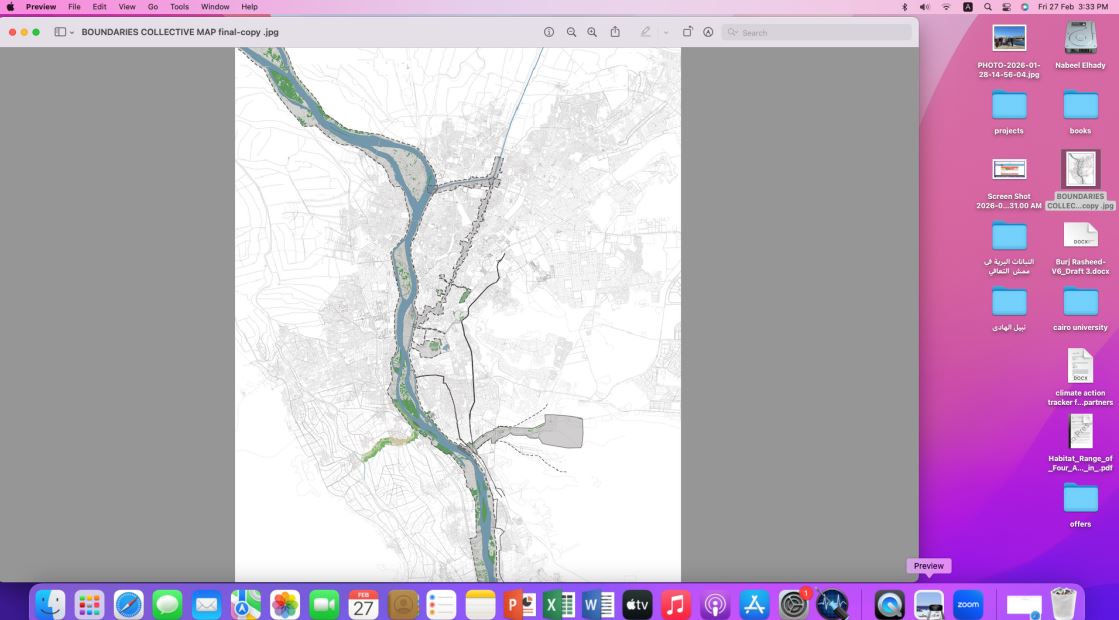Open Photos from the Dock

[285, 605]
